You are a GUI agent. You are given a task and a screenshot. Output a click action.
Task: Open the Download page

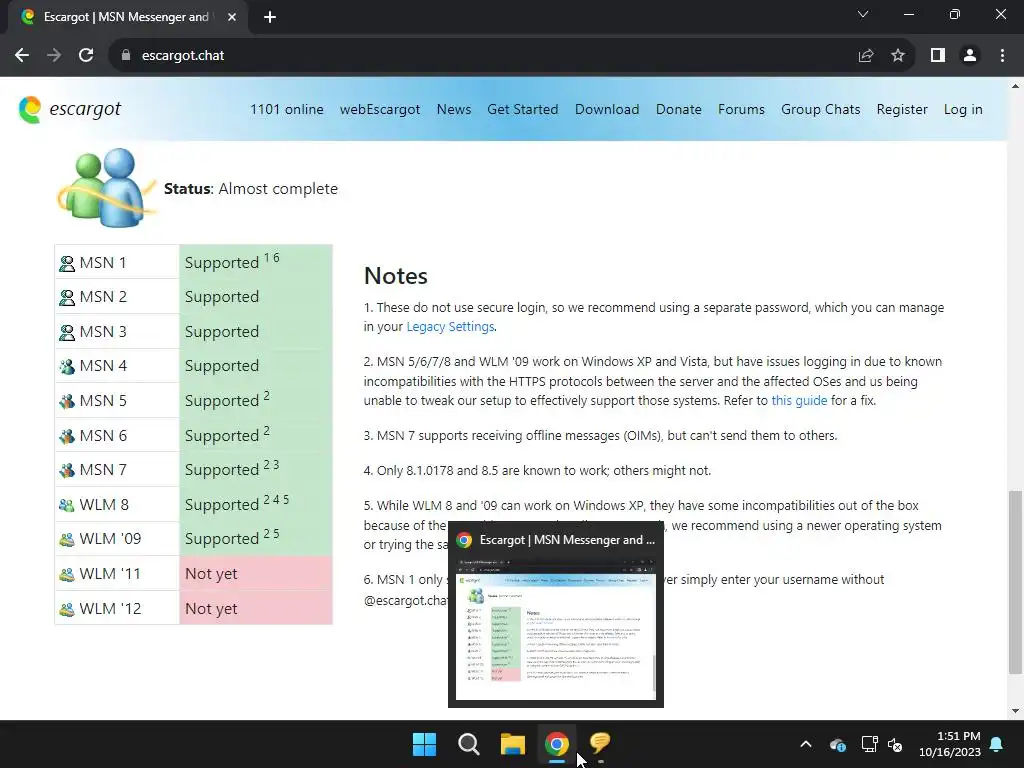coord(607,109)
